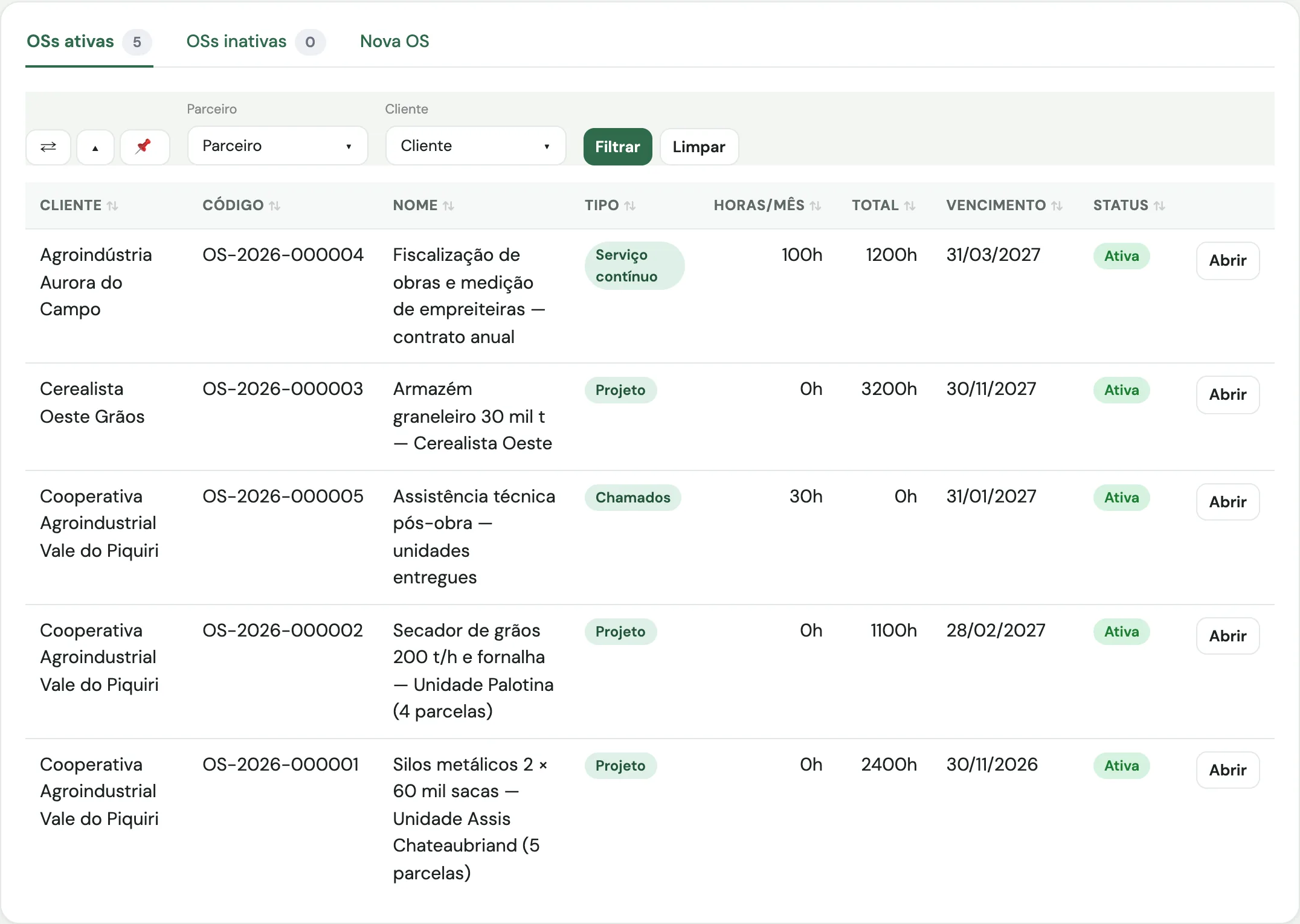This screenshot has height=924, width=1300.
Task: Toggle the red pushpin pin button
Action: [144, 147]
